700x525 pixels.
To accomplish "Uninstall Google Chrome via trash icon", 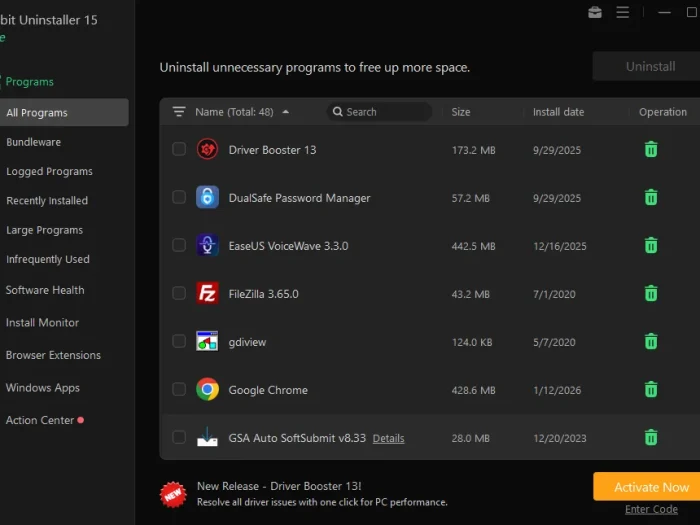I will pyautogui.click(x=651, y=389).
